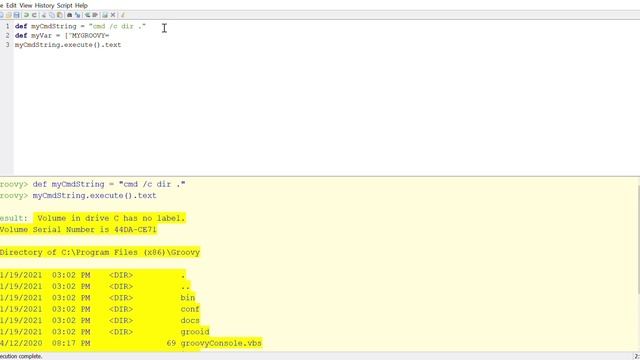Click "Volume in drive C has no label."
Viewport: 640px width, 360px height.
(x=111, y=218)
